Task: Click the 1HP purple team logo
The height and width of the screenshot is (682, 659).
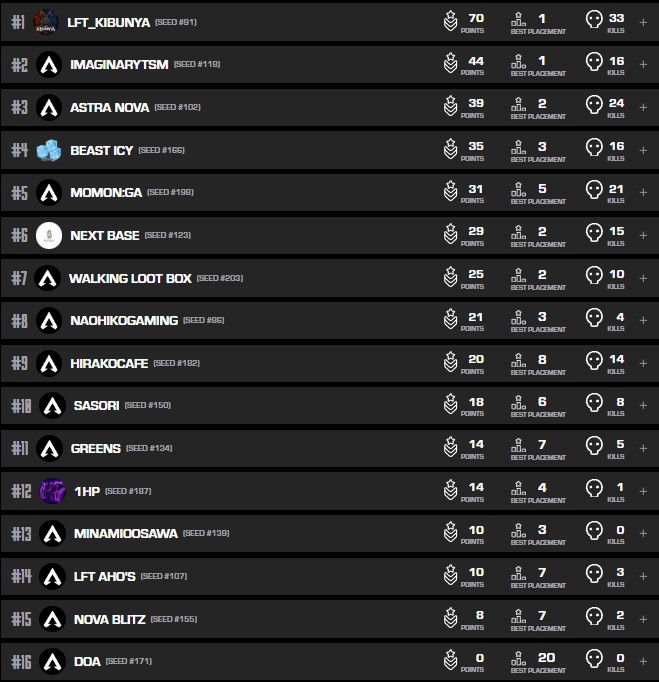Action: [52, 491]
